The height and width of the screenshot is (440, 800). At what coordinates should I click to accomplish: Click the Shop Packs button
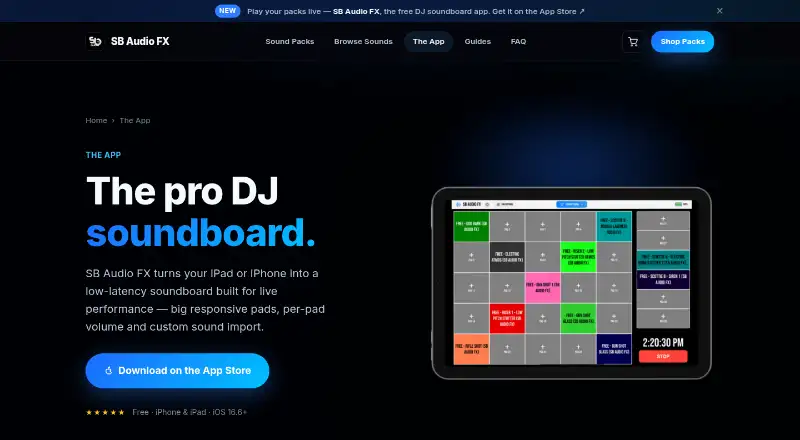682,41
